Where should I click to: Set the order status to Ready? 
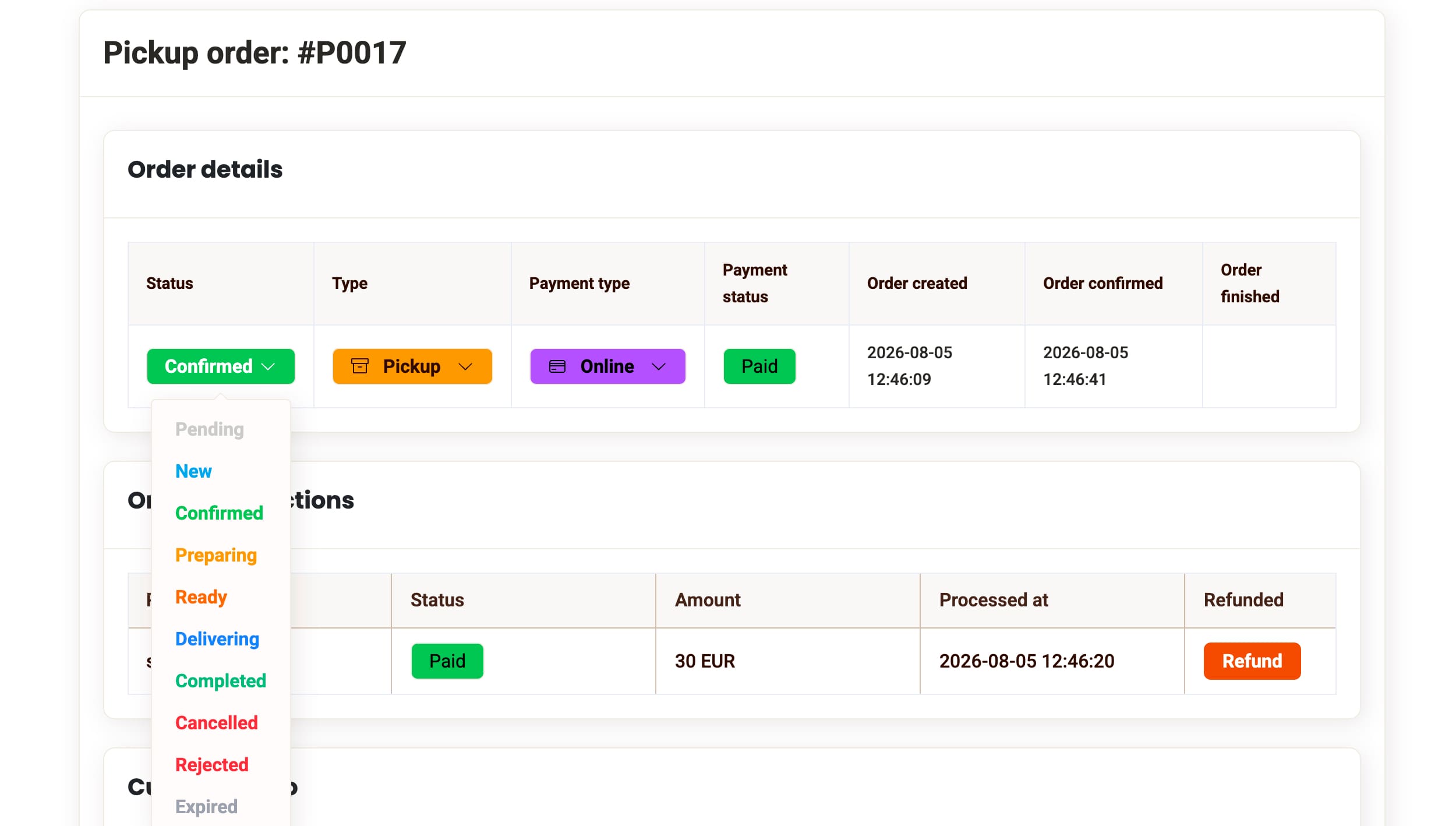(x=201, y=597)
